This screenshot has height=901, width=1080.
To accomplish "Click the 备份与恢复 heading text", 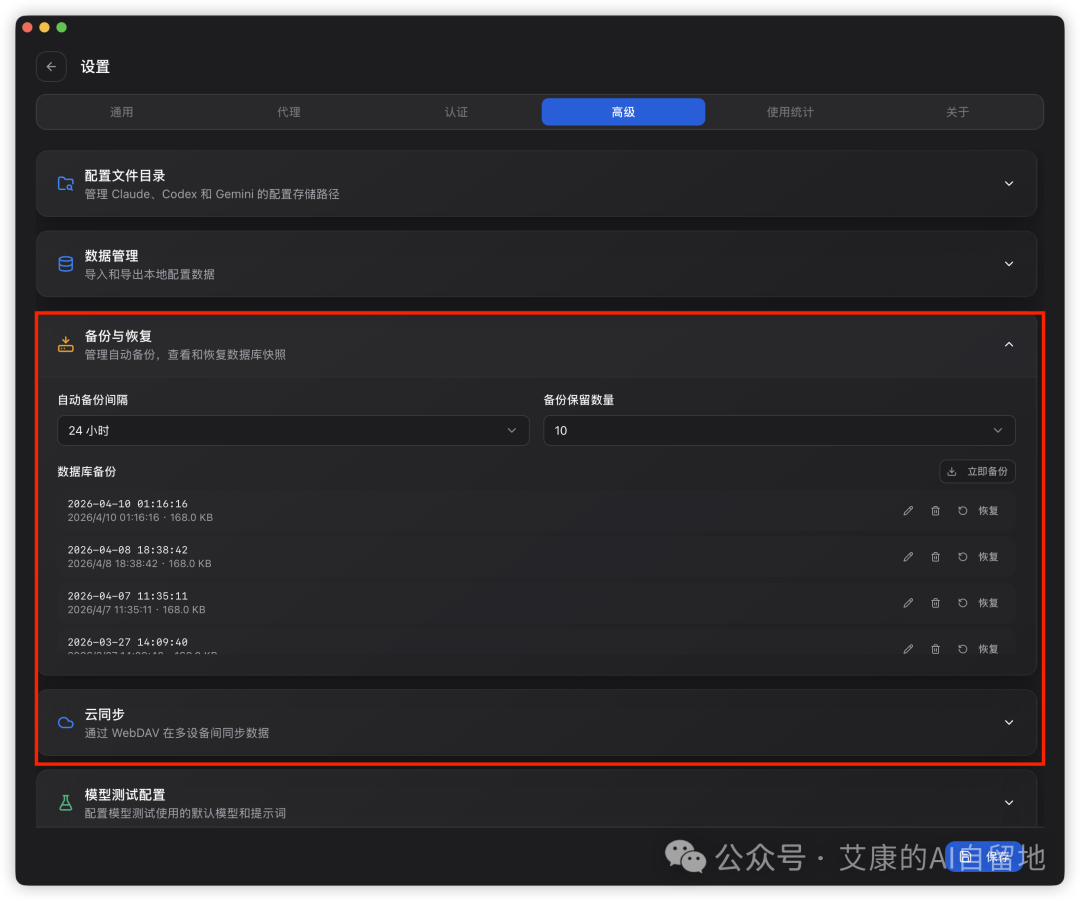I will [118, 336].
